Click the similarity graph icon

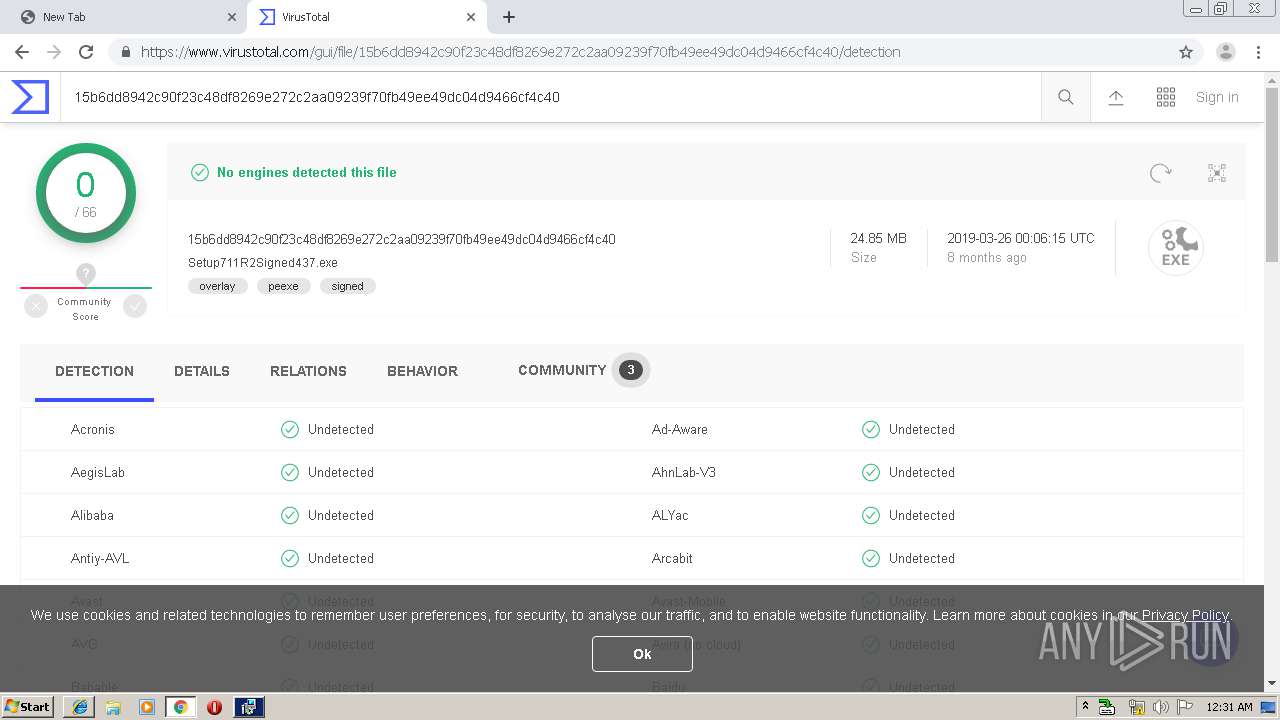[1217, 173]
